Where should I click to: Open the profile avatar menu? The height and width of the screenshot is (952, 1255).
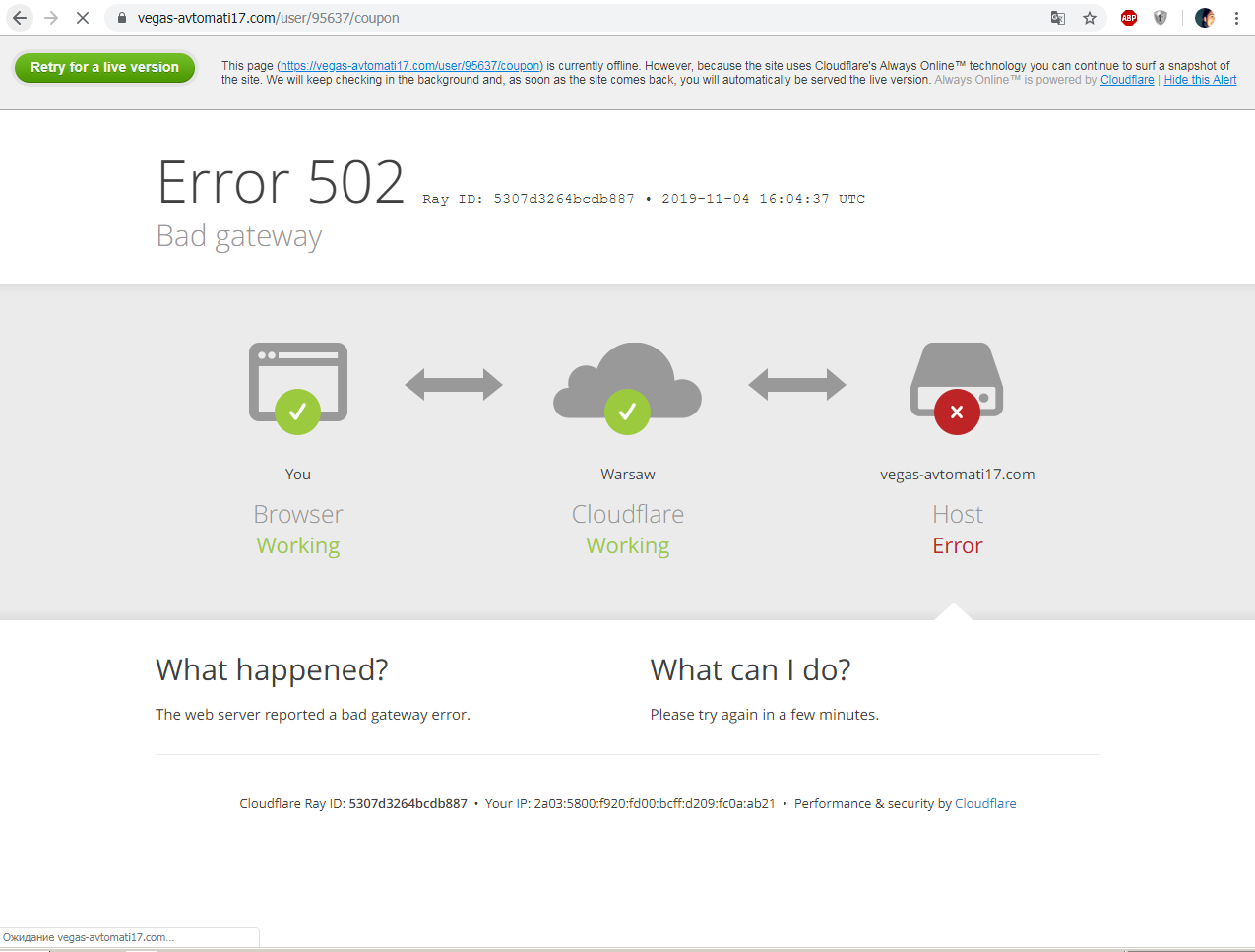(1205, 18)
